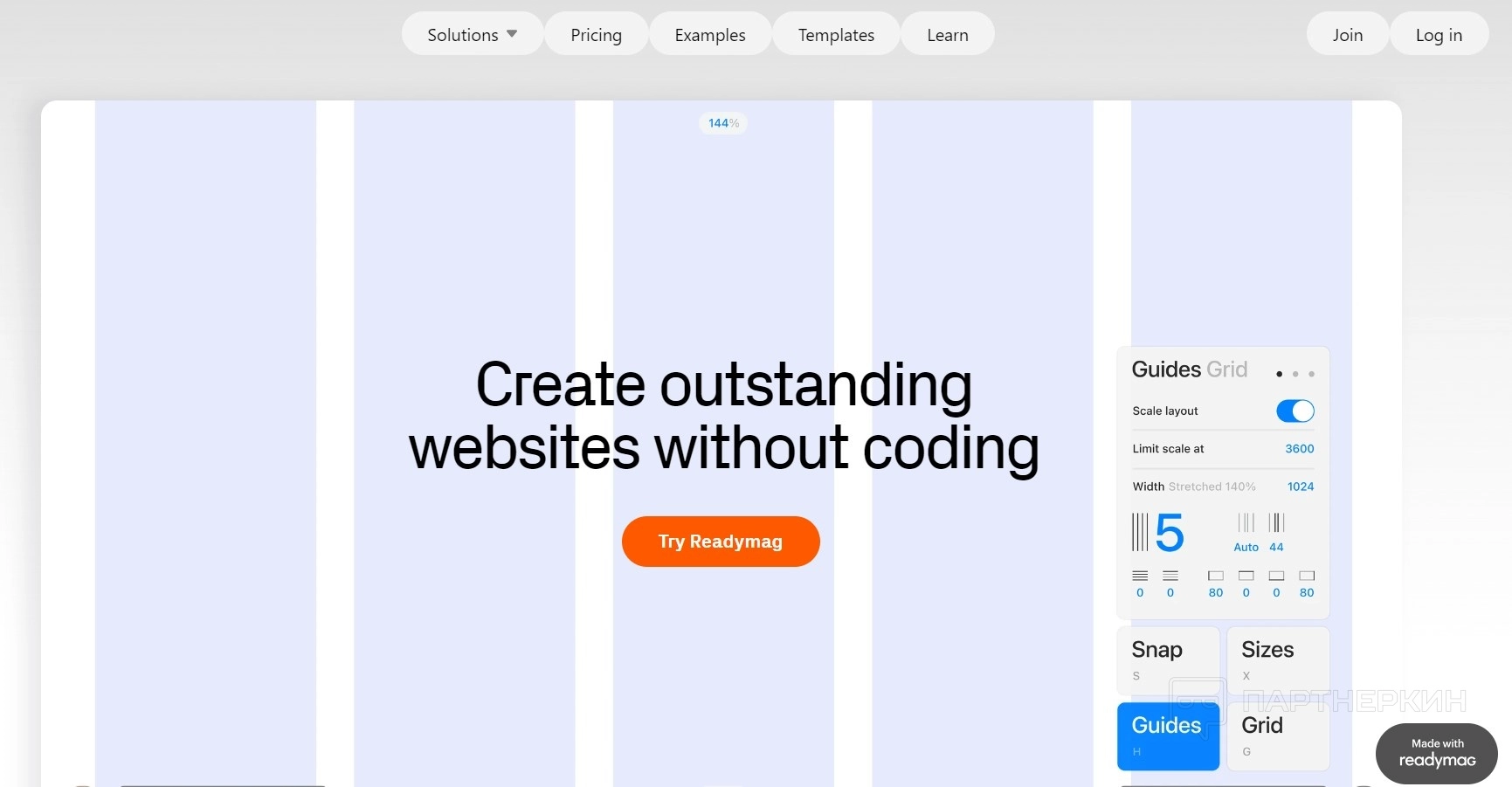Go to the Pricing page

click(596, 34)
